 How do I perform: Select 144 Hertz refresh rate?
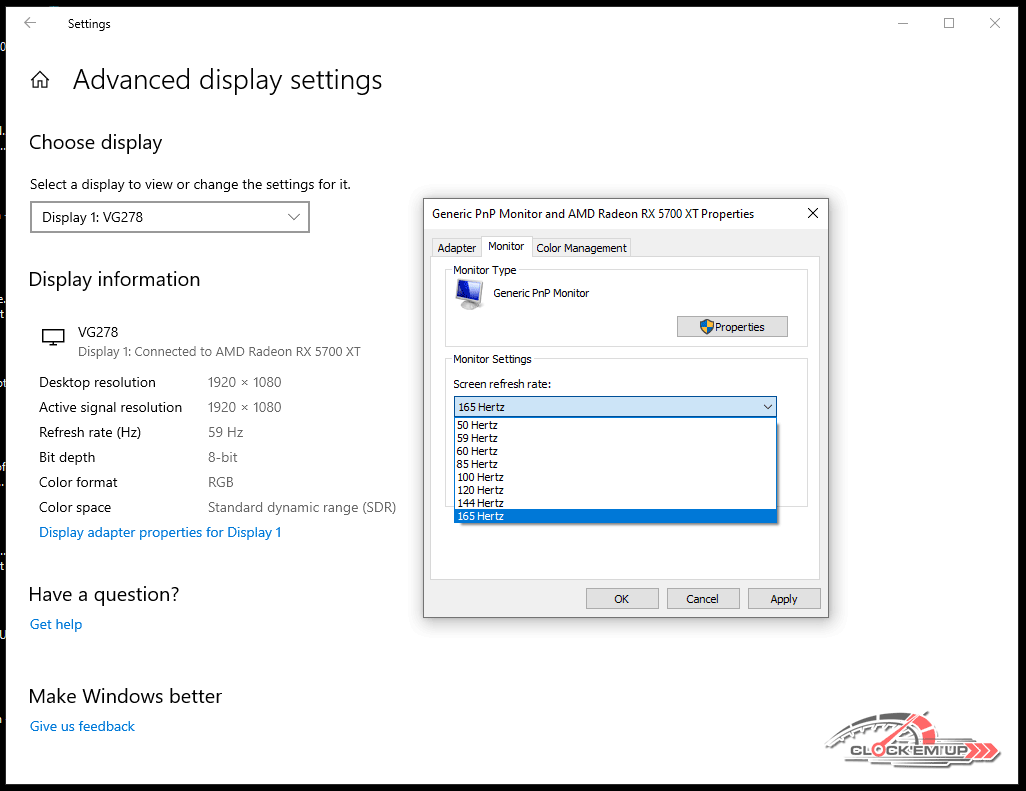(x=480, y=503)
